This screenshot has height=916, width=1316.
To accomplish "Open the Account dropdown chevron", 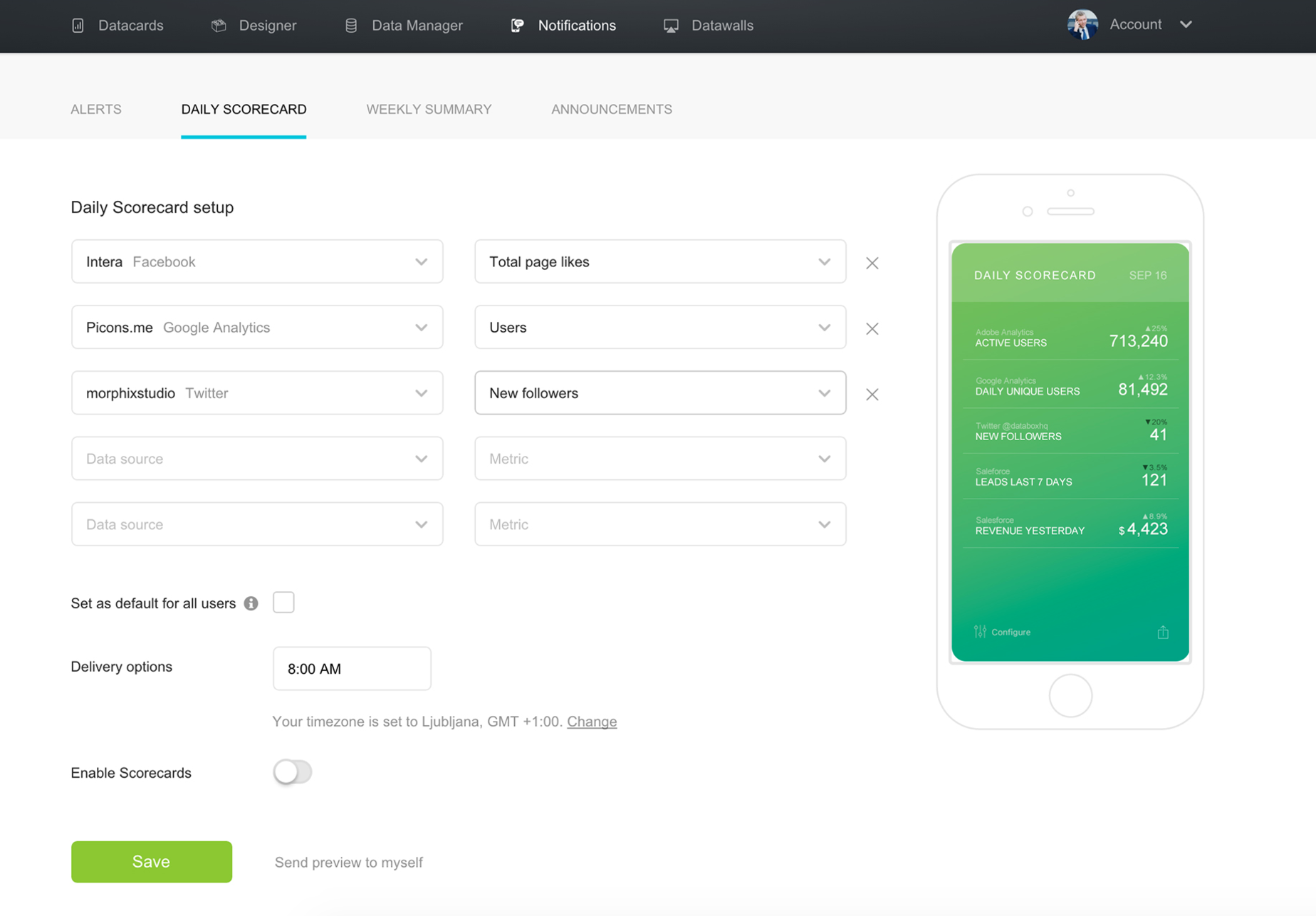I will [x=1186, y=24].
